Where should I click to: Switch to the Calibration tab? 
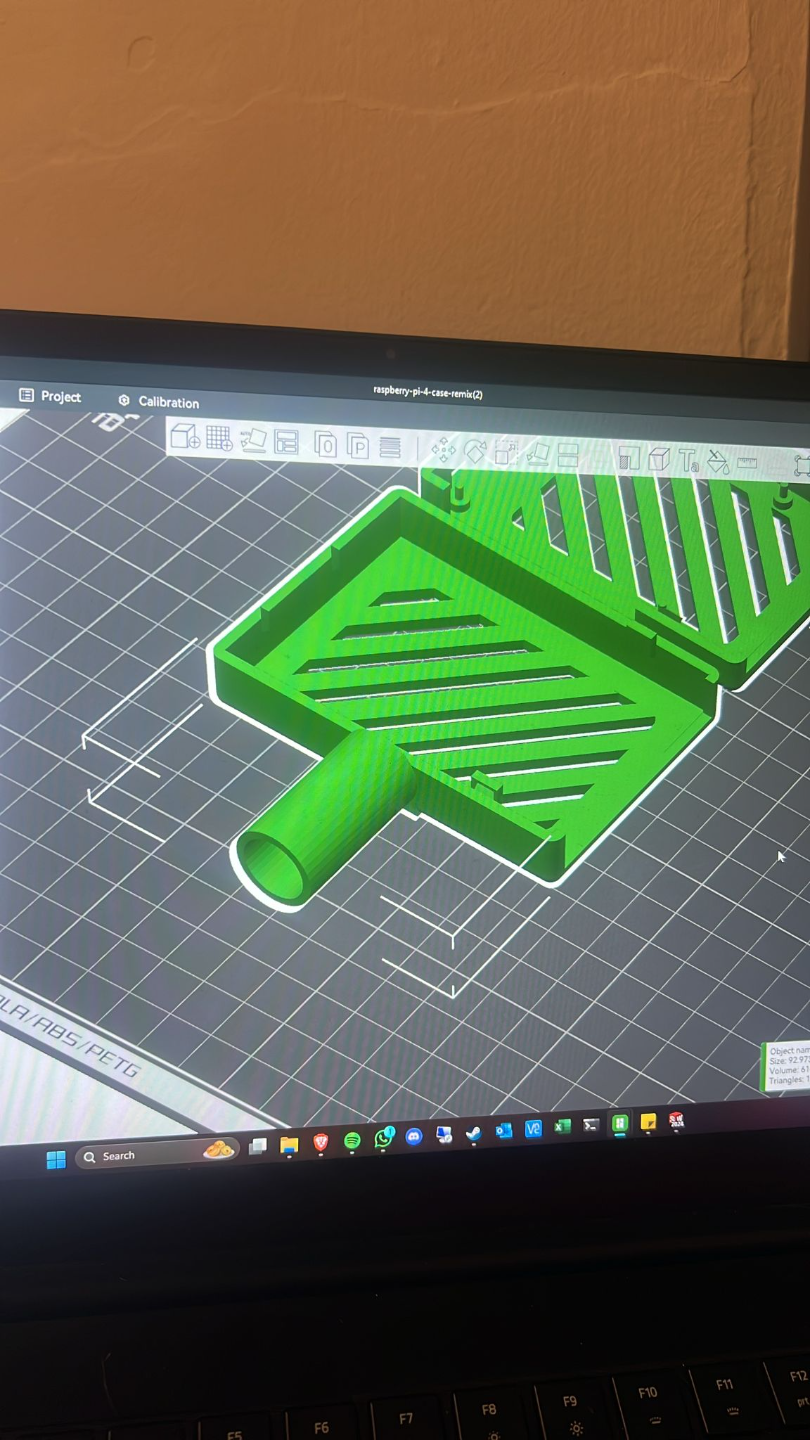[x=158, y=402]
